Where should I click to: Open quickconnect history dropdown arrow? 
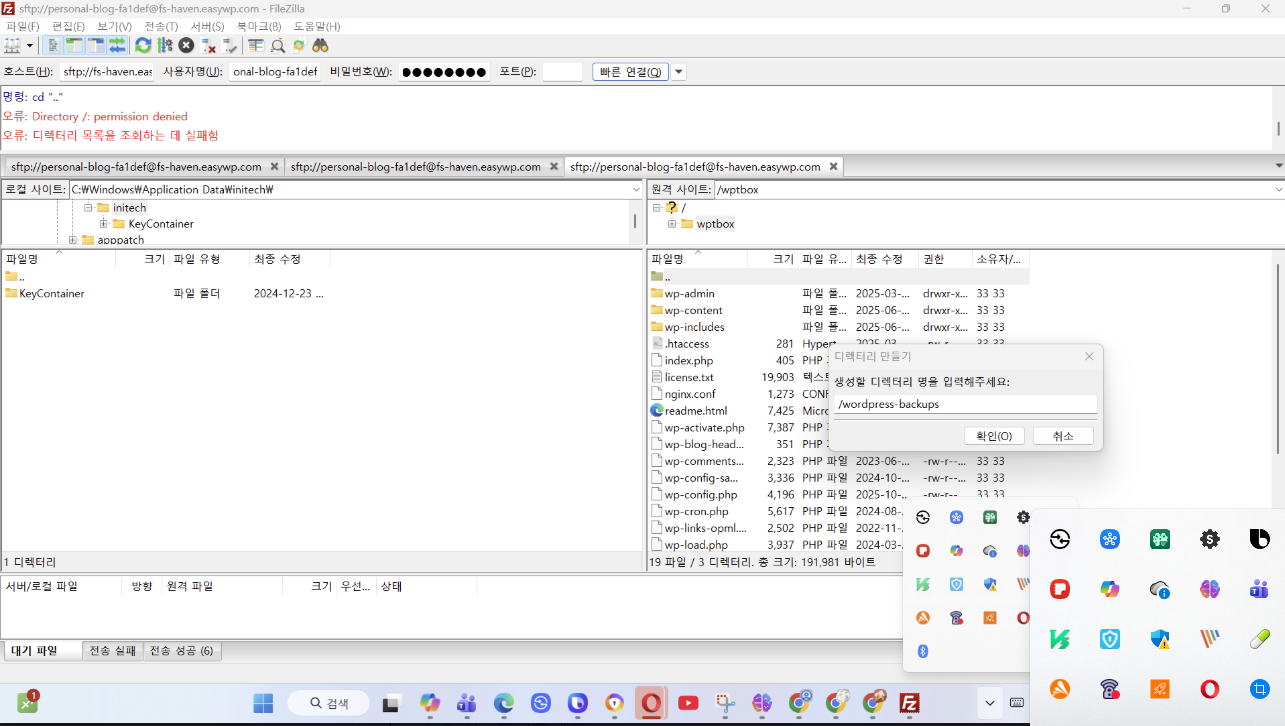pos(679,72)
